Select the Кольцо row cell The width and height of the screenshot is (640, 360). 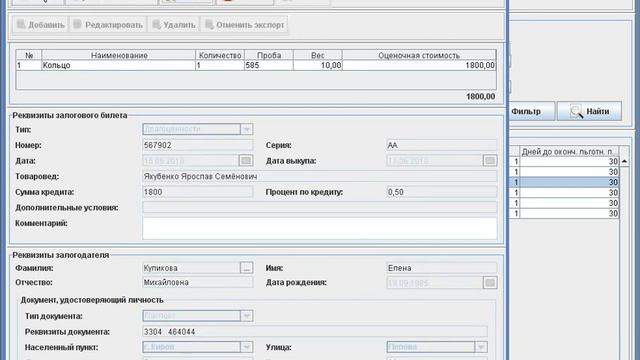(x=119, y=65)
